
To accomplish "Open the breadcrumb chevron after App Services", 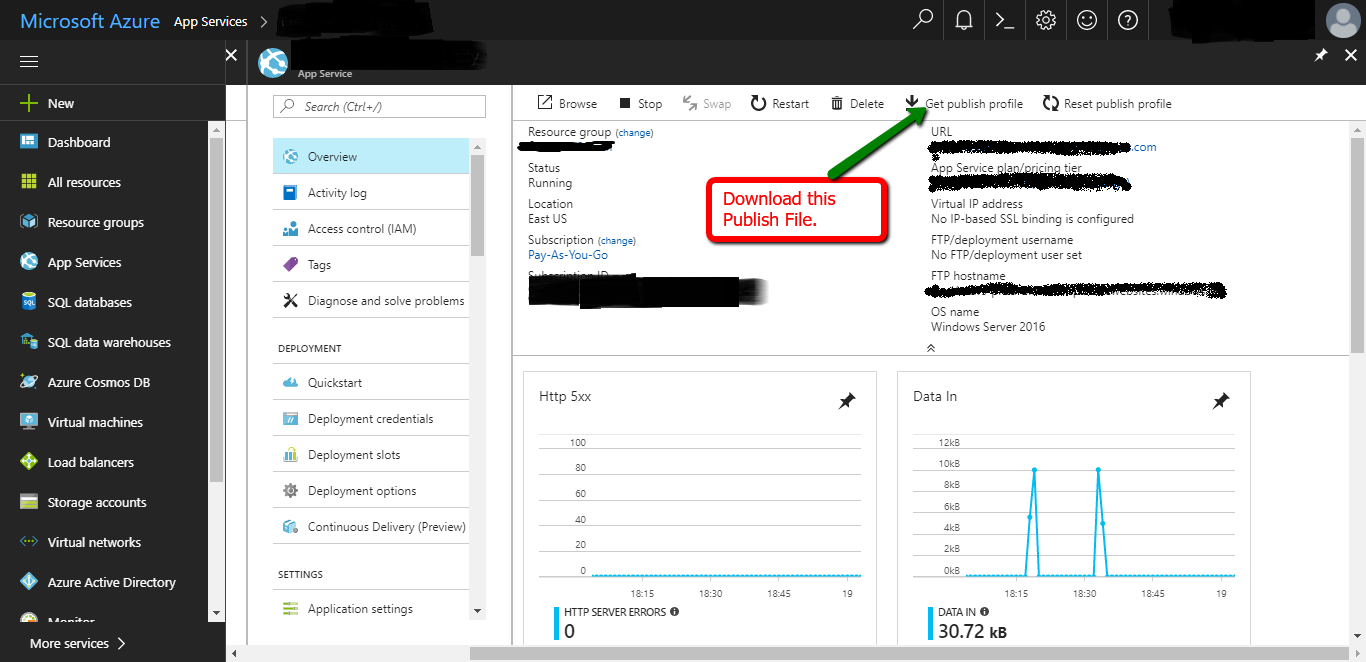I will point(262,20).
